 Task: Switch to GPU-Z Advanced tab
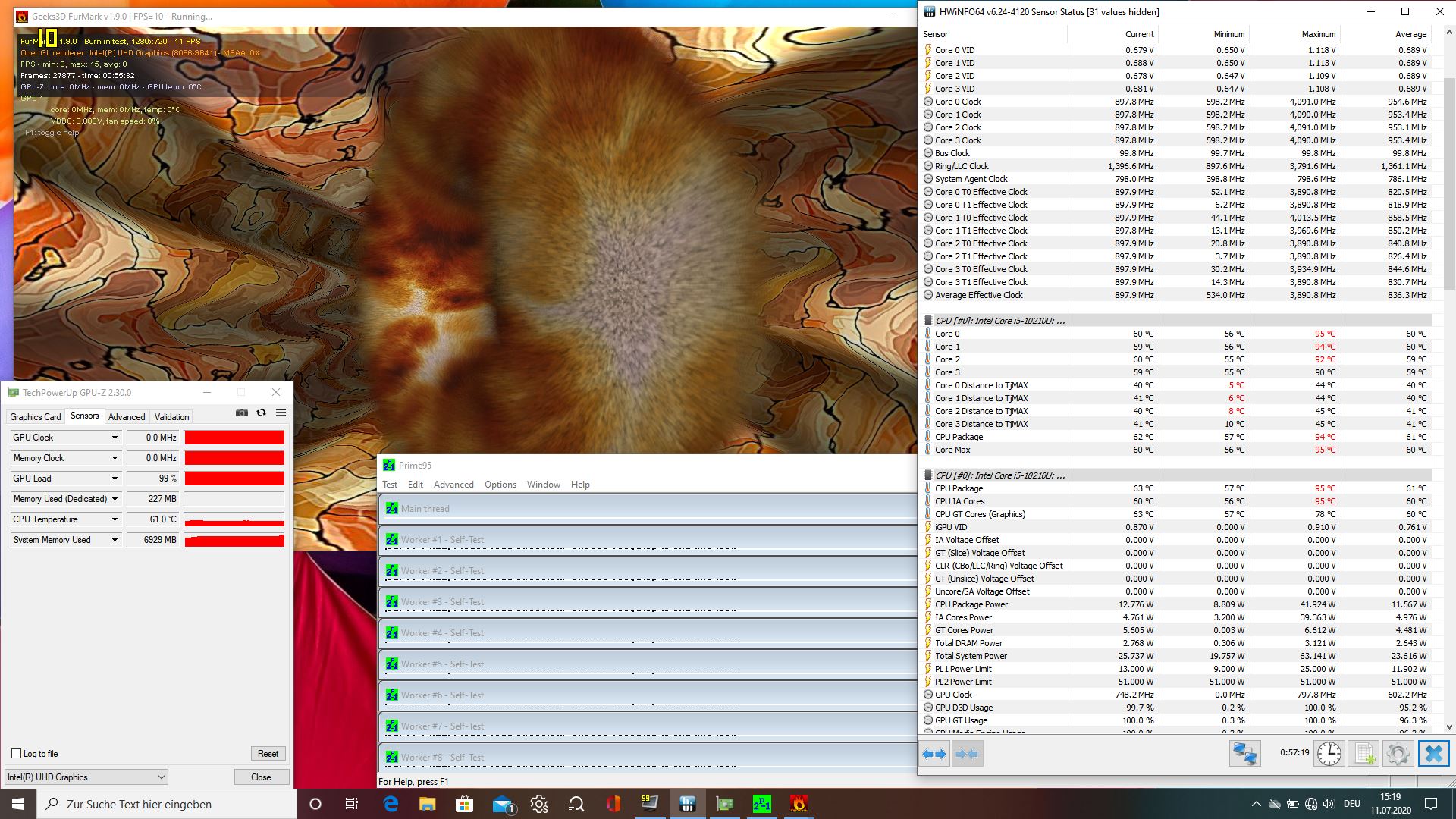pyautogui.click(x=126, y=417)
